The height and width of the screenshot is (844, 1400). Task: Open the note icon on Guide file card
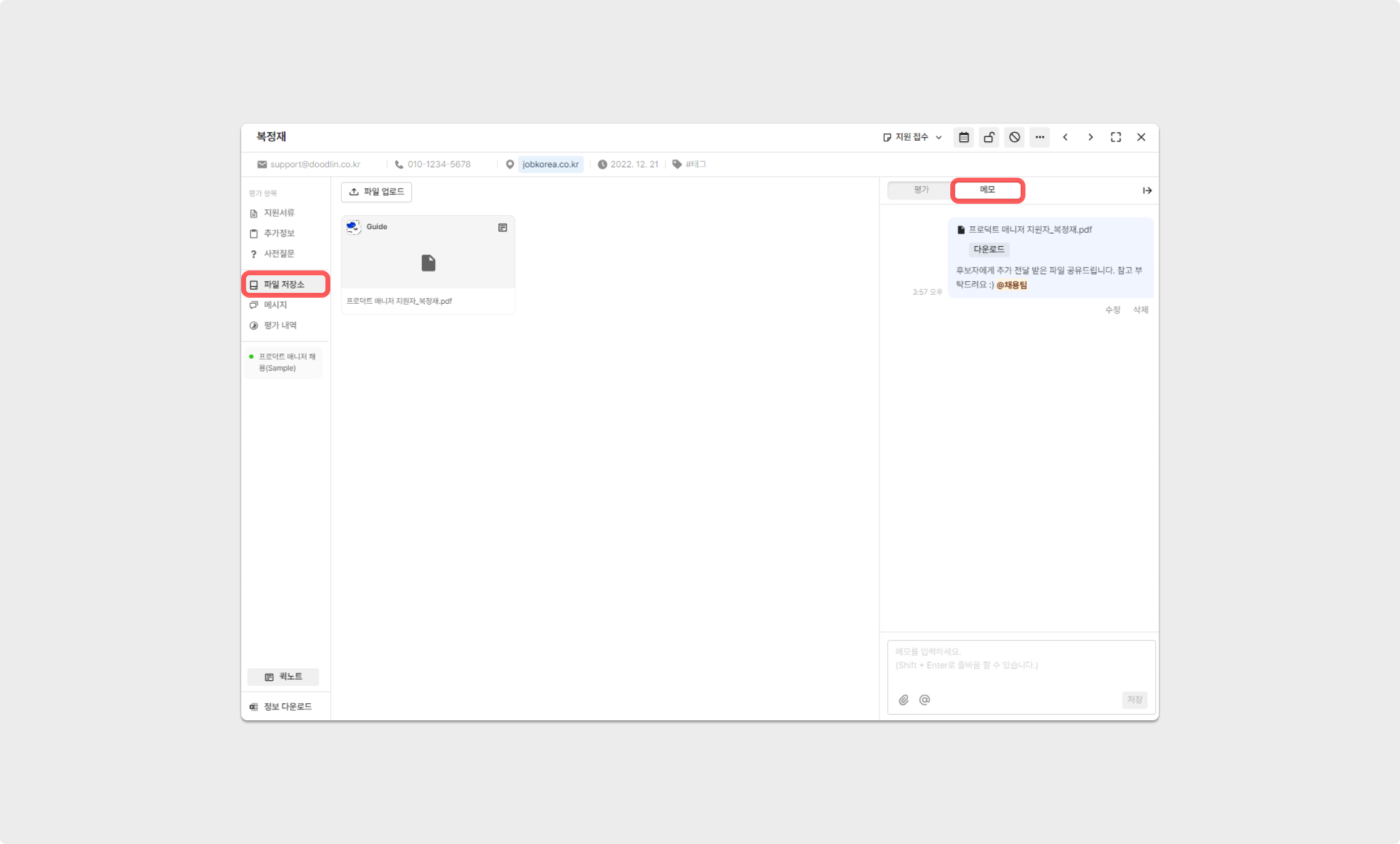[502, 227]
